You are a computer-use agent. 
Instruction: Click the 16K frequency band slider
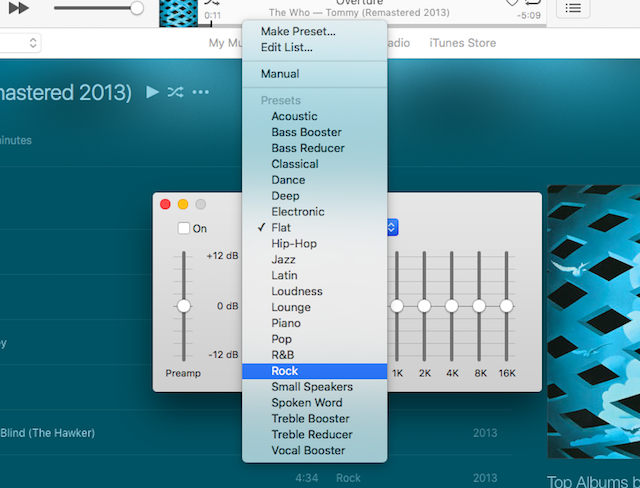point(507,306)
